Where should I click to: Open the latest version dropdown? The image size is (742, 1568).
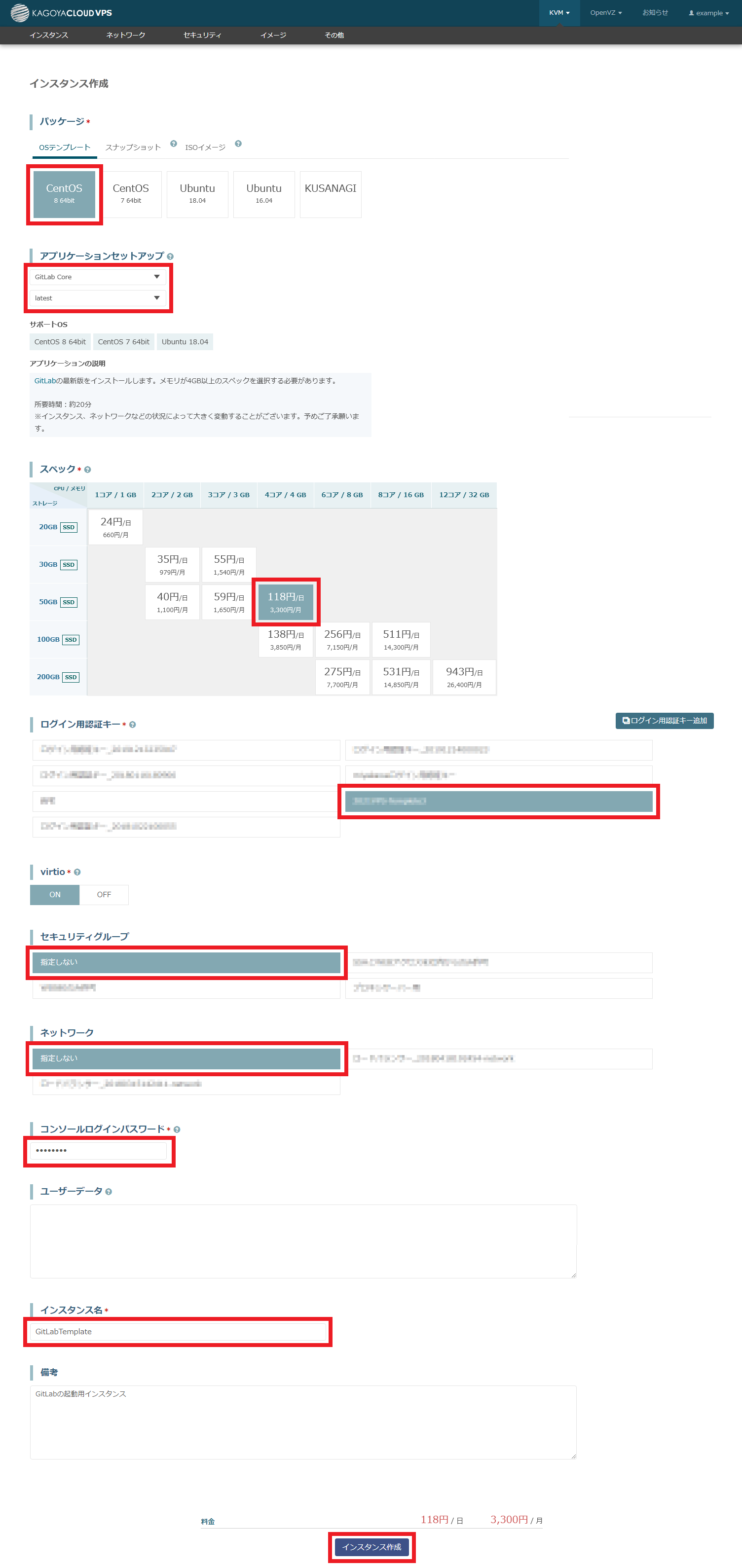click(97, 298)
